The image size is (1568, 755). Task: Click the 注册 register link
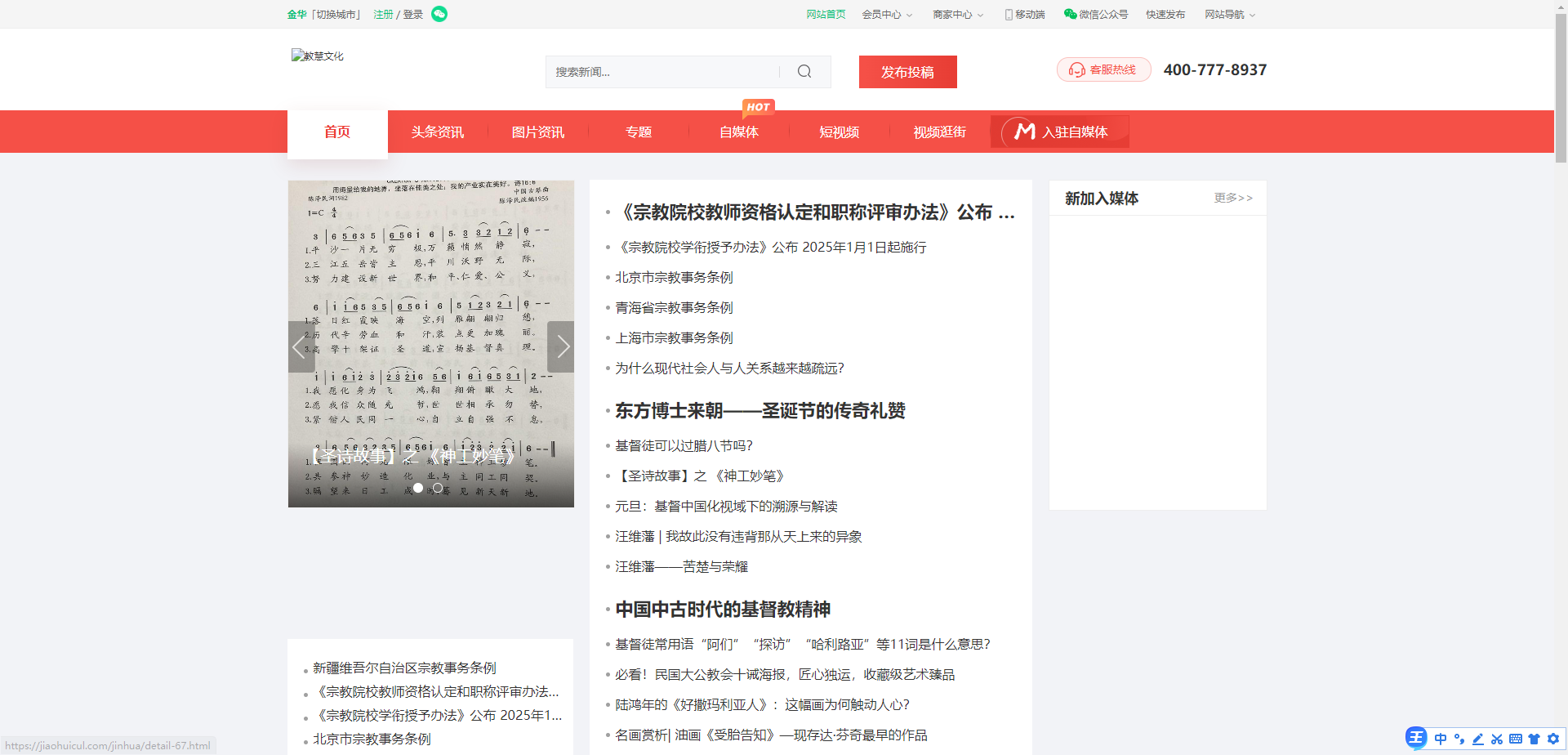(x=383, y=14)
